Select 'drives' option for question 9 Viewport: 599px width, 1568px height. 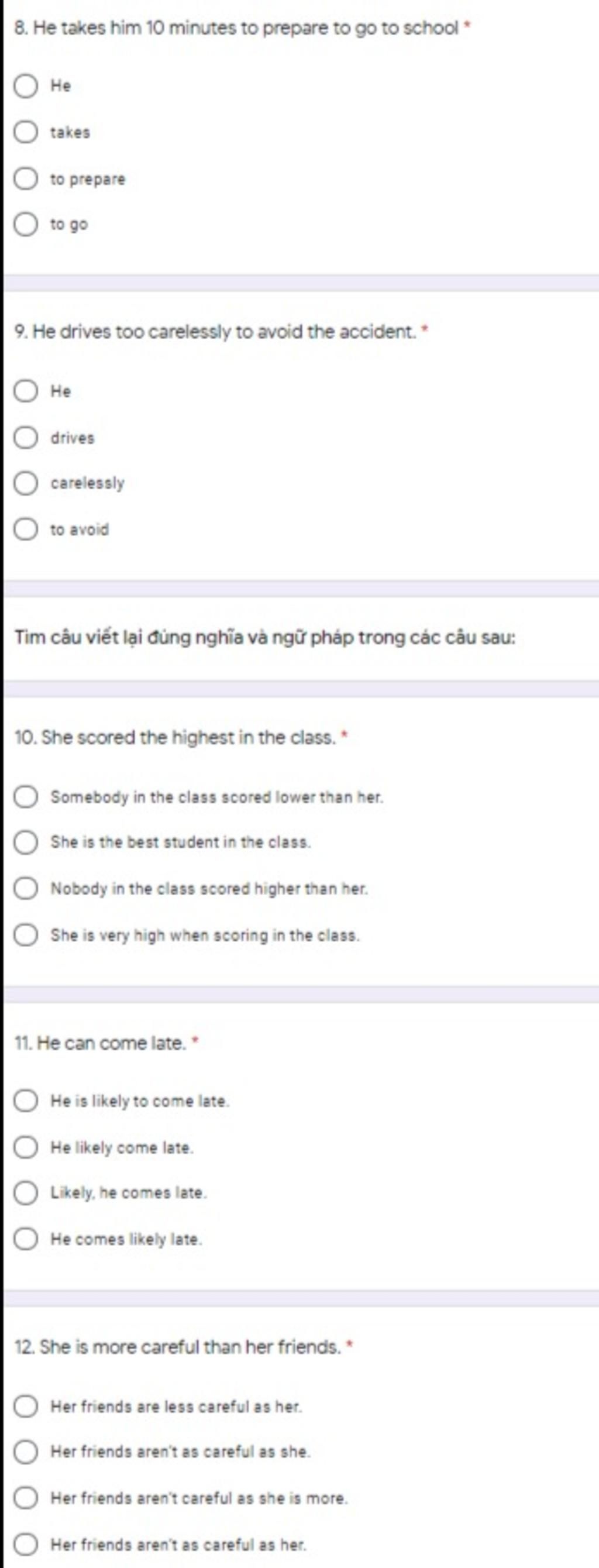(x=26, y=438)
